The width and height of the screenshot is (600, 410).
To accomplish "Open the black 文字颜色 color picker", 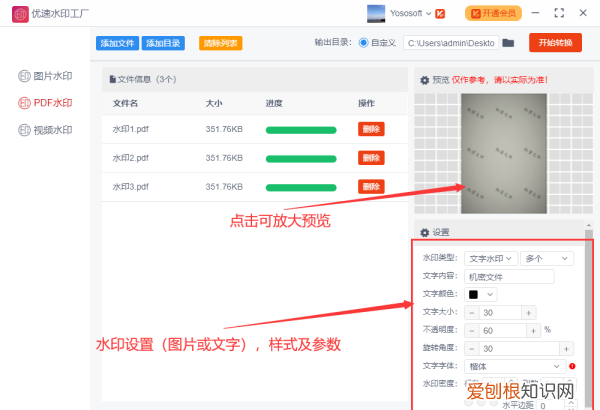I will [x=481, y=294].
